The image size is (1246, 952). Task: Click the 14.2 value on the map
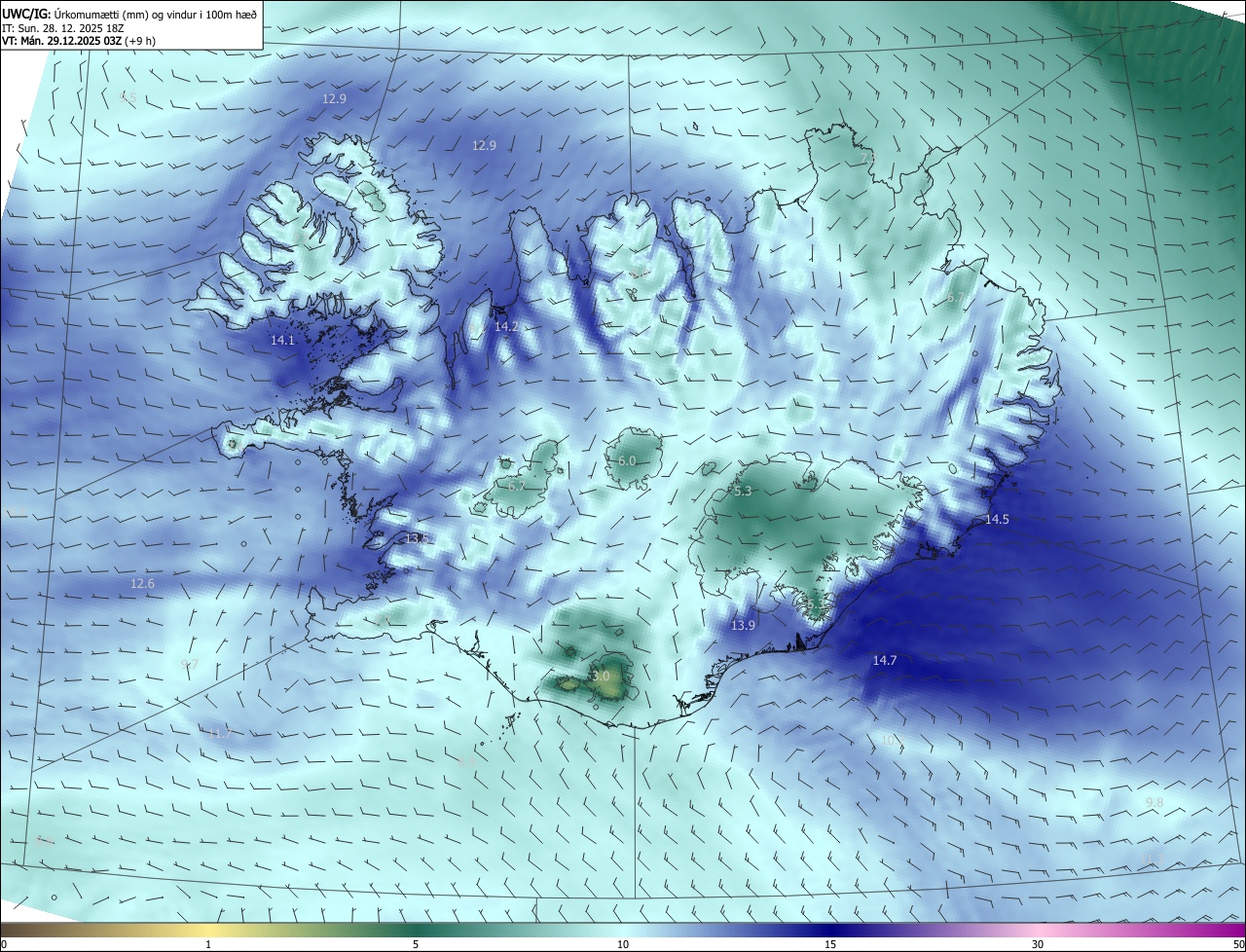[x=506, y=326]
